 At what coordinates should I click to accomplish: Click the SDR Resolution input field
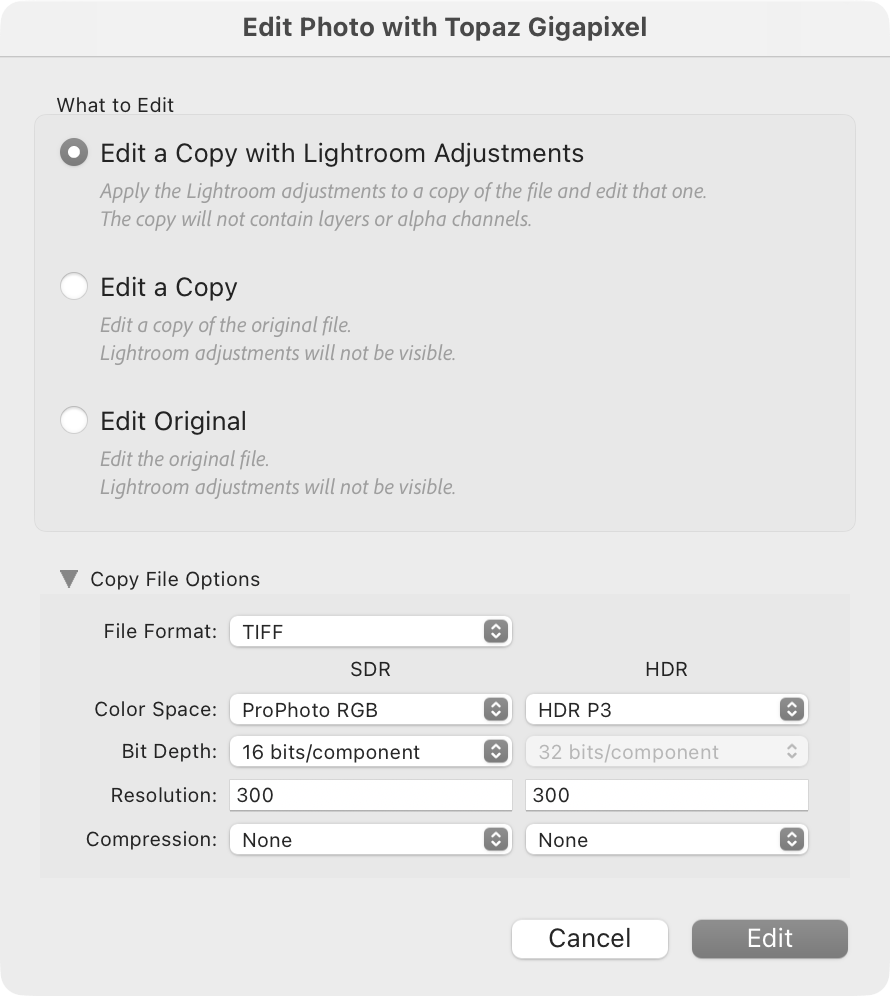(x=370, y=796)
